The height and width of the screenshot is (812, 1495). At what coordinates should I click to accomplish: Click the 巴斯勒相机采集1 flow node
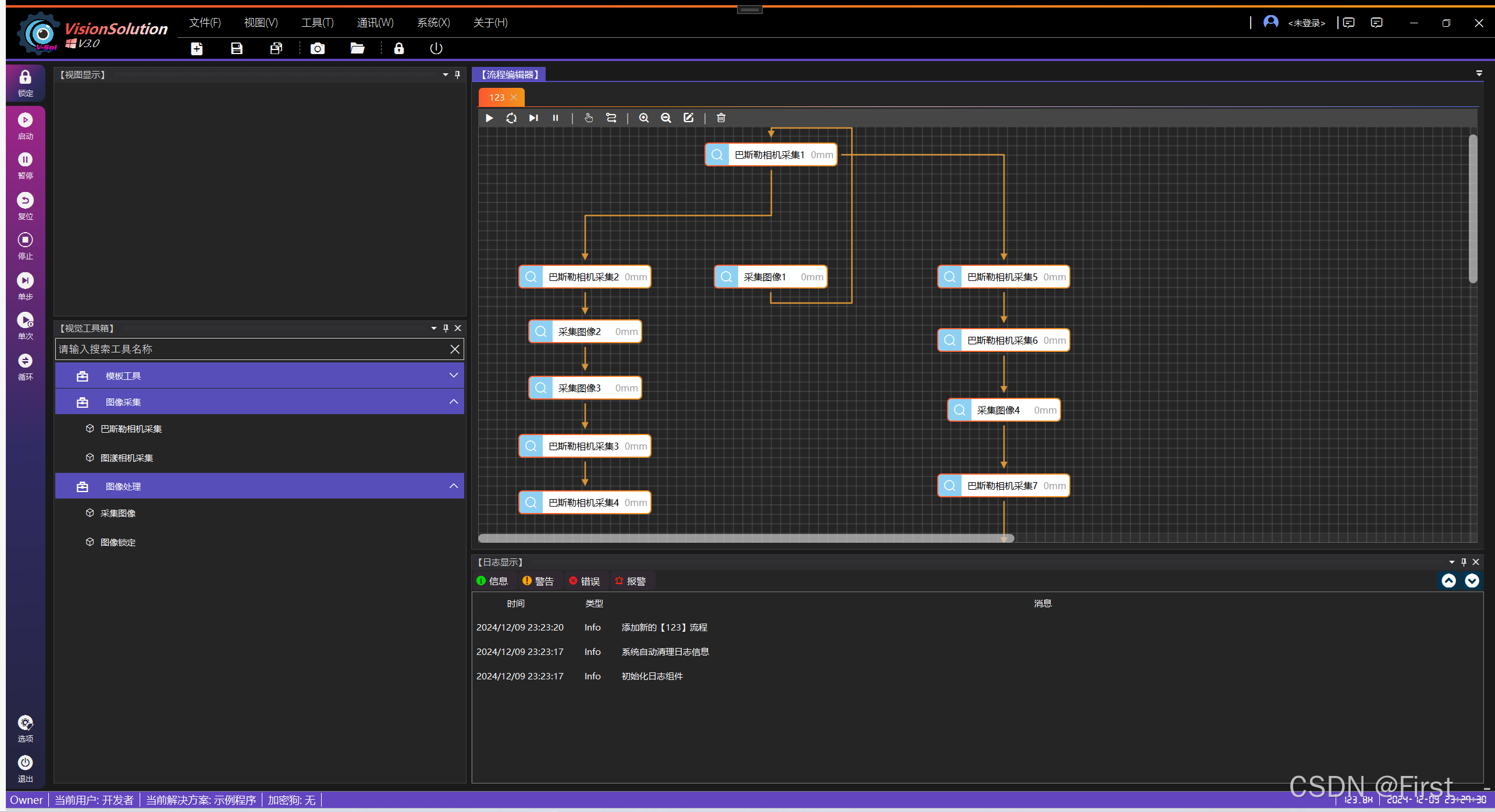click(x=770, y=155)
